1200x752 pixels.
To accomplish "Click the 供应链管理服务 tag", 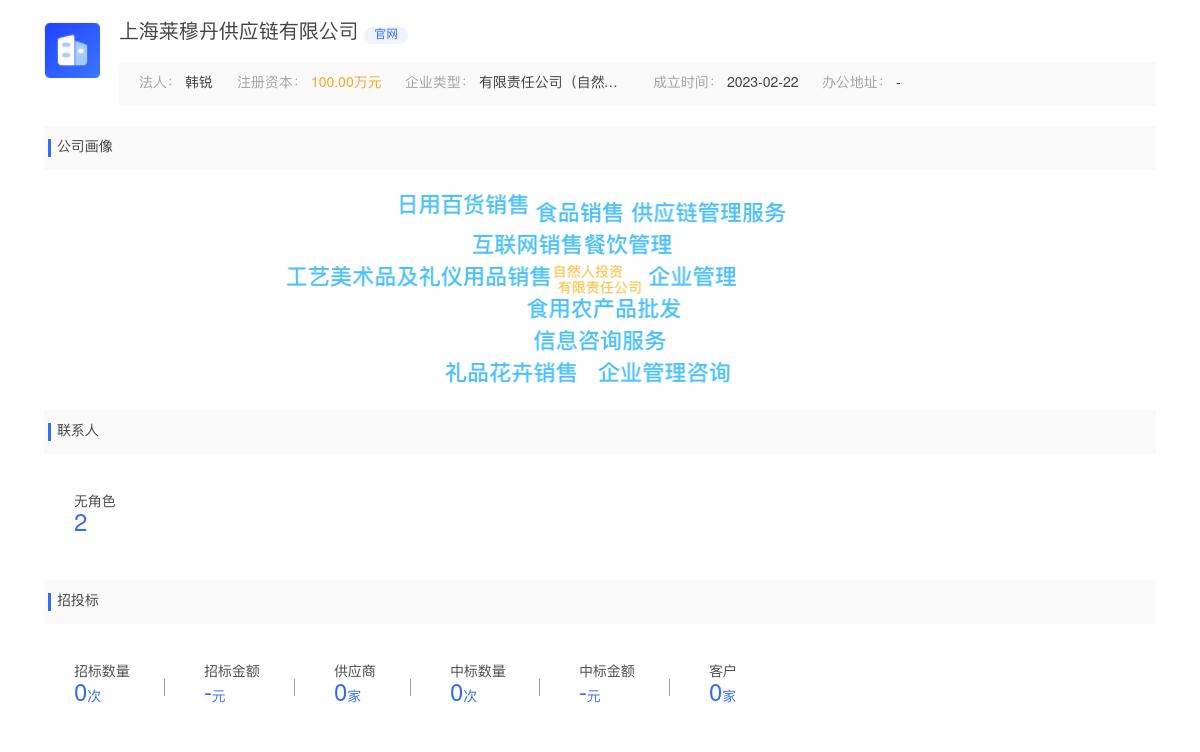I will 708,213.
